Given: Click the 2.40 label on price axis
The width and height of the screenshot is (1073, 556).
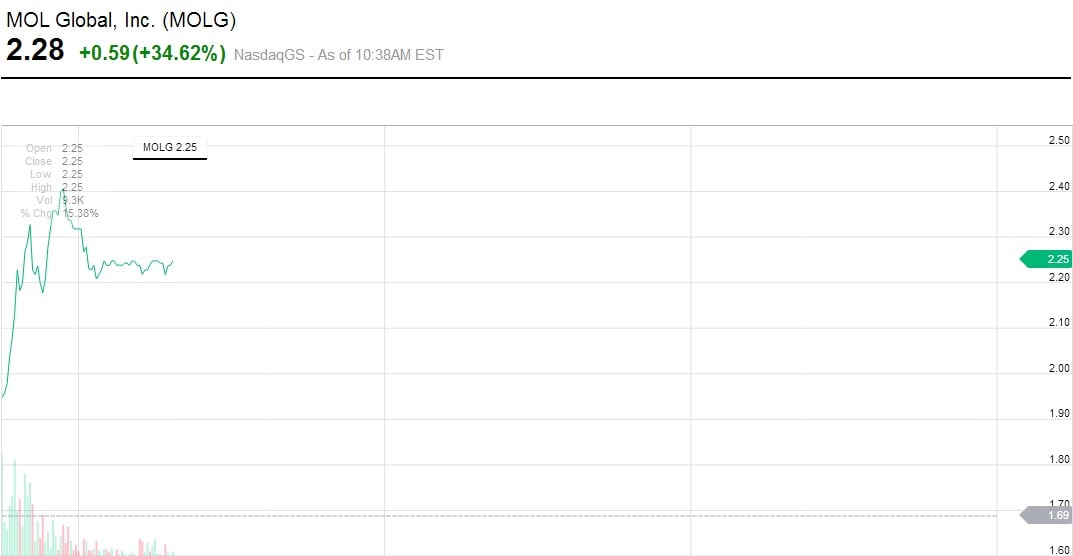Looking at the screenshot, I should point(1058,186).
